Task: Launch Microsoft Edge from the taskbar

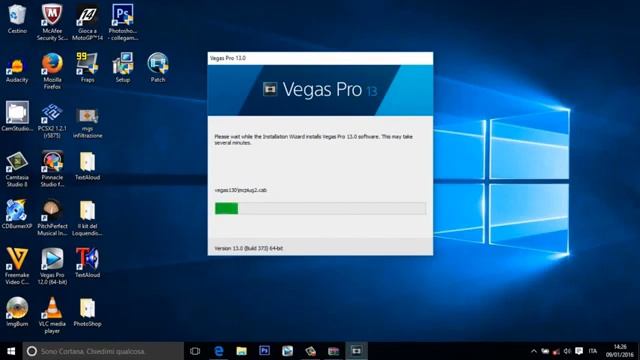Action: click(219, 351)
